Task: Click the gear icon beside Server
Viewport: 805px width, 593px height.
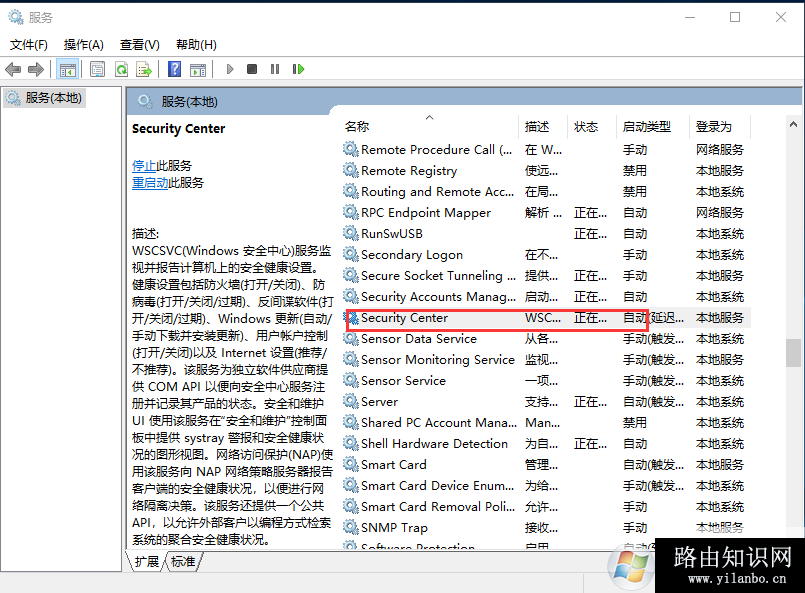Action: point(351,401)
